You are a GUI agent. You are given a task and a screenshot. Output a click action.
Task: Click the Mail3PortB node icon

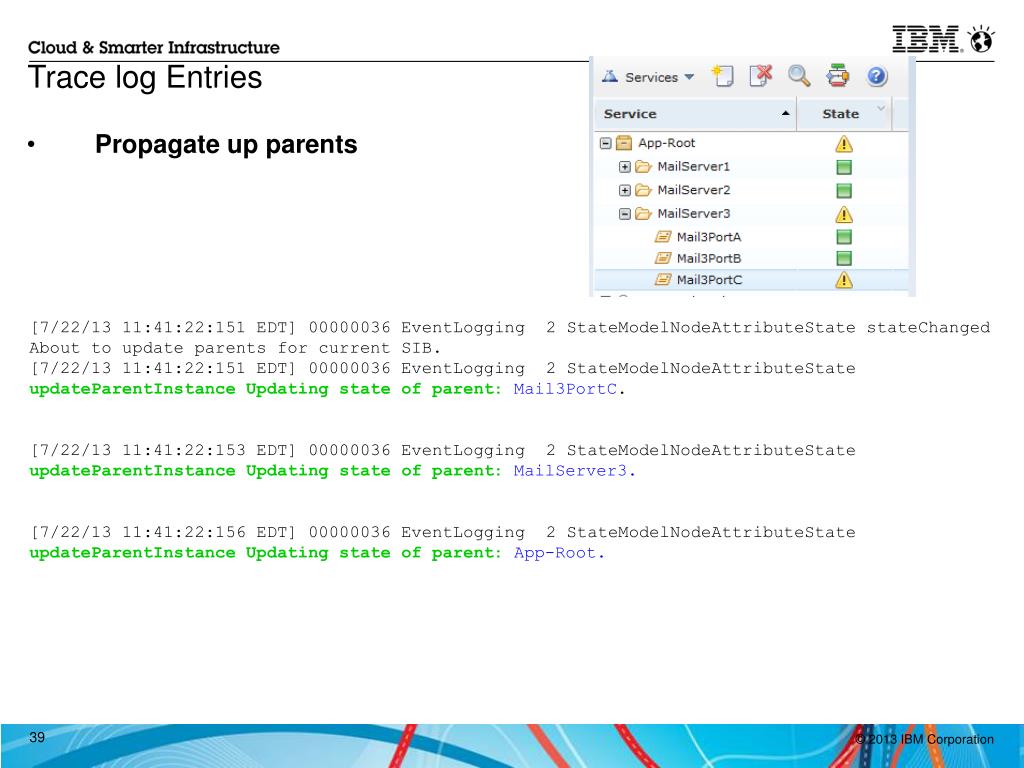[x=663, y=258]
